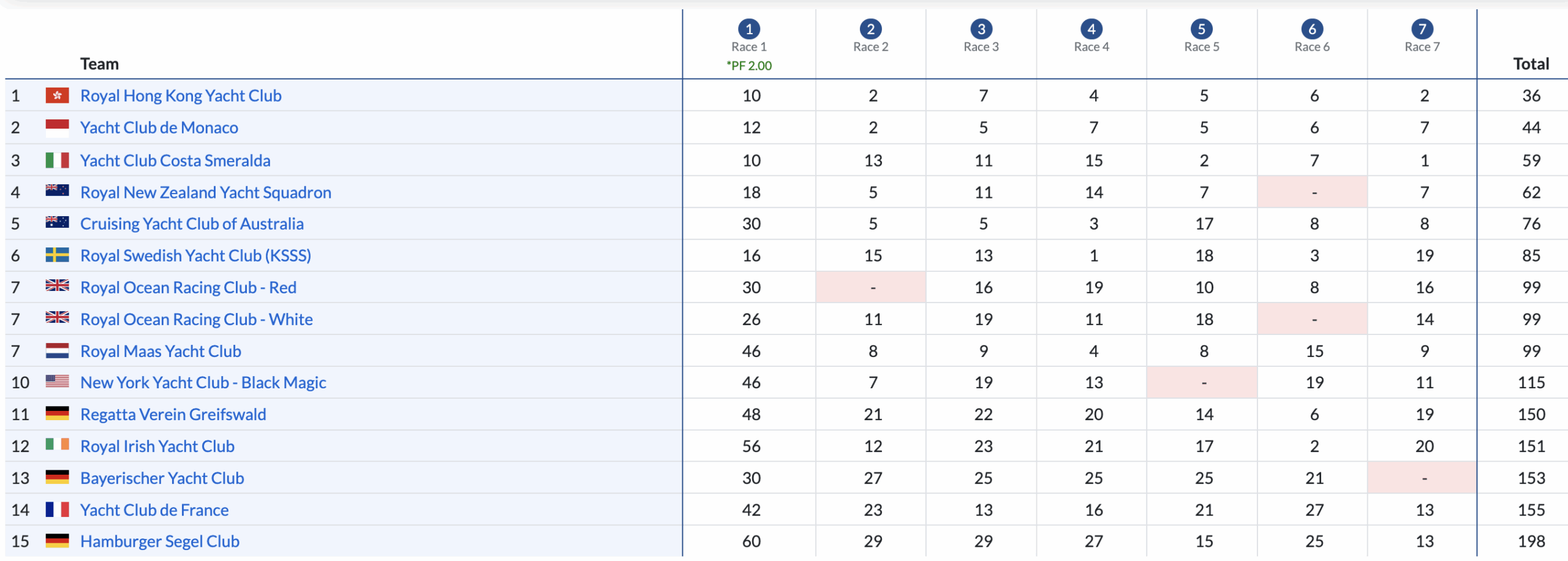Image resolution: width=1568 pixels, height=561 pixels.
Task: Open Regatta Verein Greifswald link
Action: click(x=173, y=415)
